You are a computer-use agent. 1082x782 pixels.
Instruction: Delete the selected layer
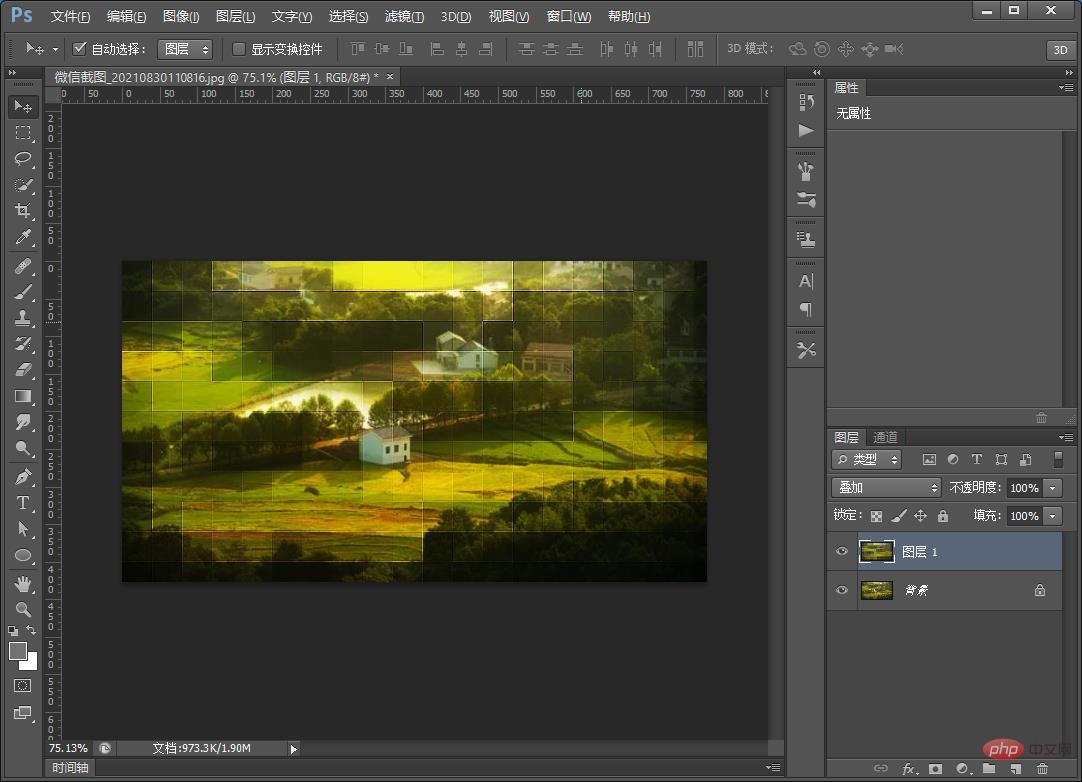point(1043,769)
